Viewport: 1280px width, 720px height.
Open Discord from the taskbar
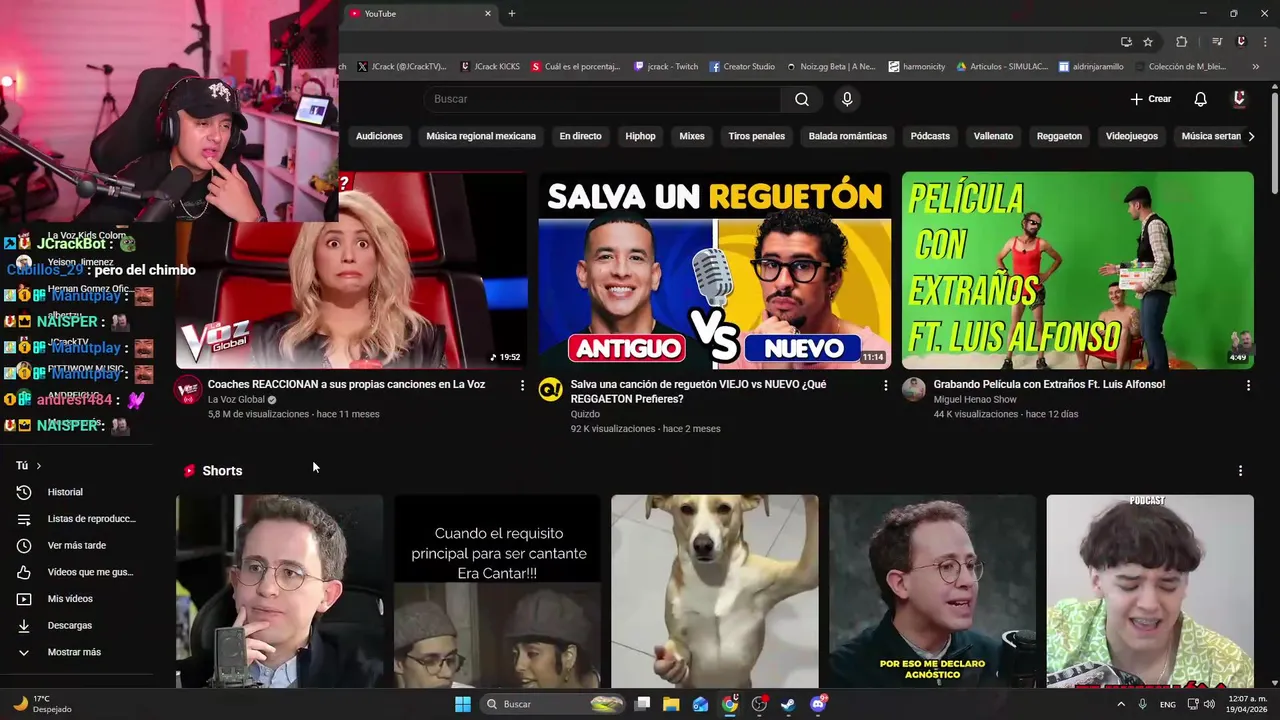[x=818, y=704]
